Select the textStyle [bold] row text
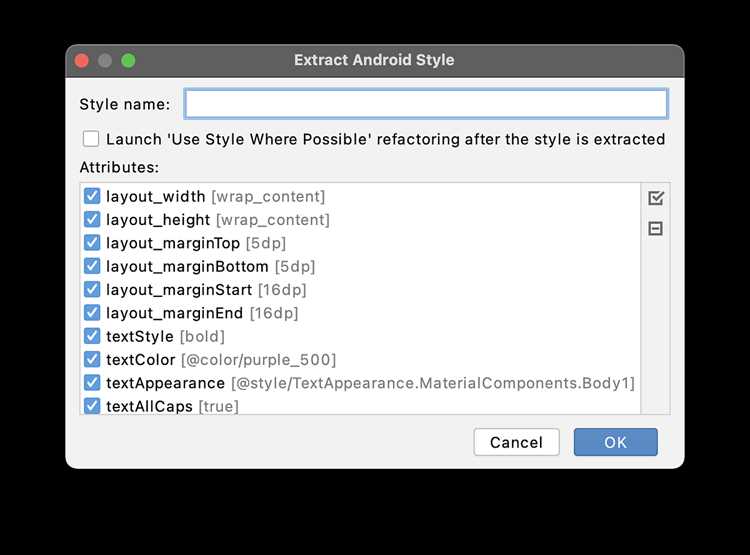Image resolution: width=750 pixels, height=555 pixels. [165, 336]
